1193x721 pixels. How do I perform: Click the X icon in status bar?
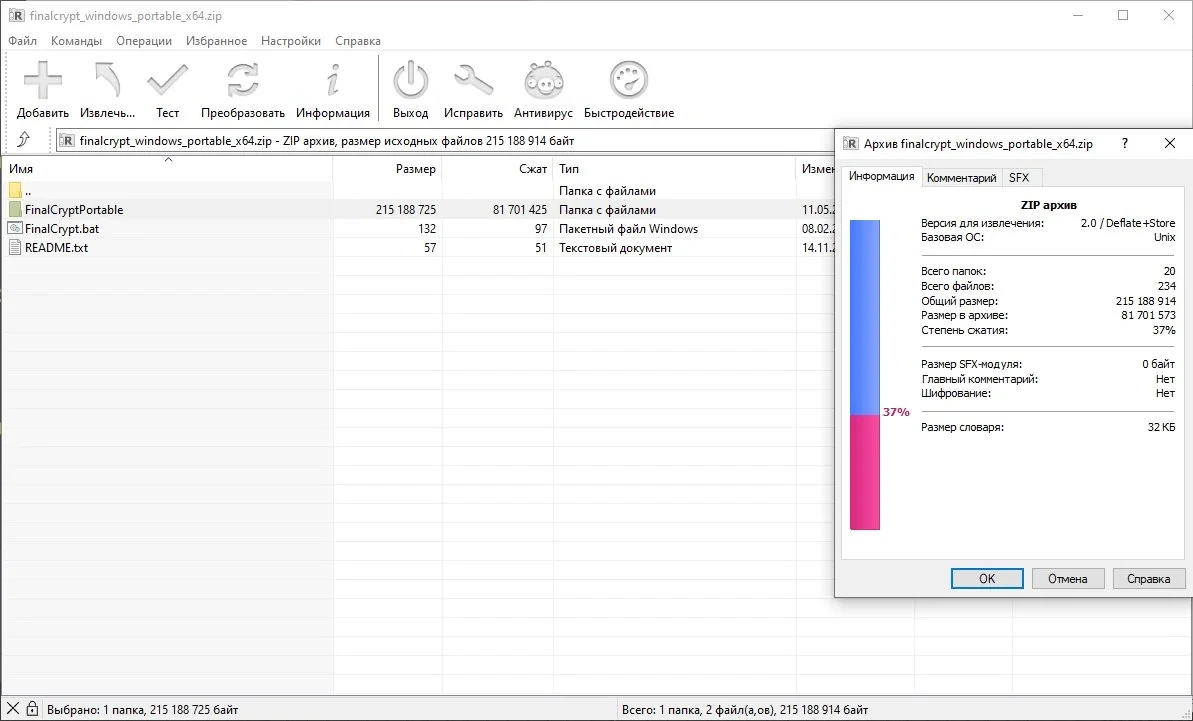click(x=13, y=709)
